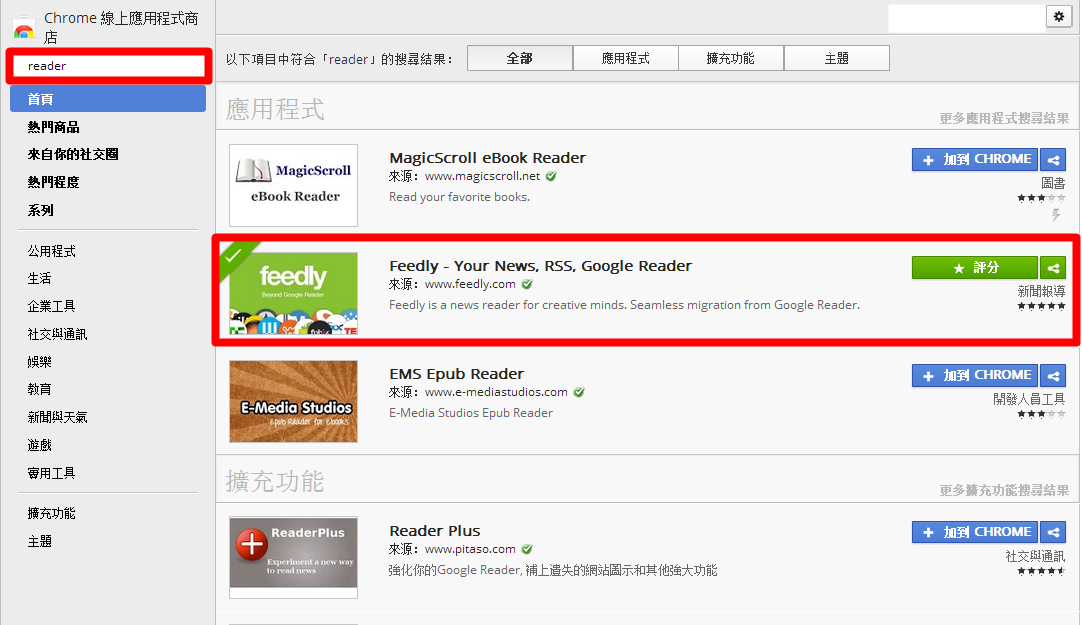Browse the 社交與通訊 sidebar category
The image size is (1082, 625).
(57, 335)
